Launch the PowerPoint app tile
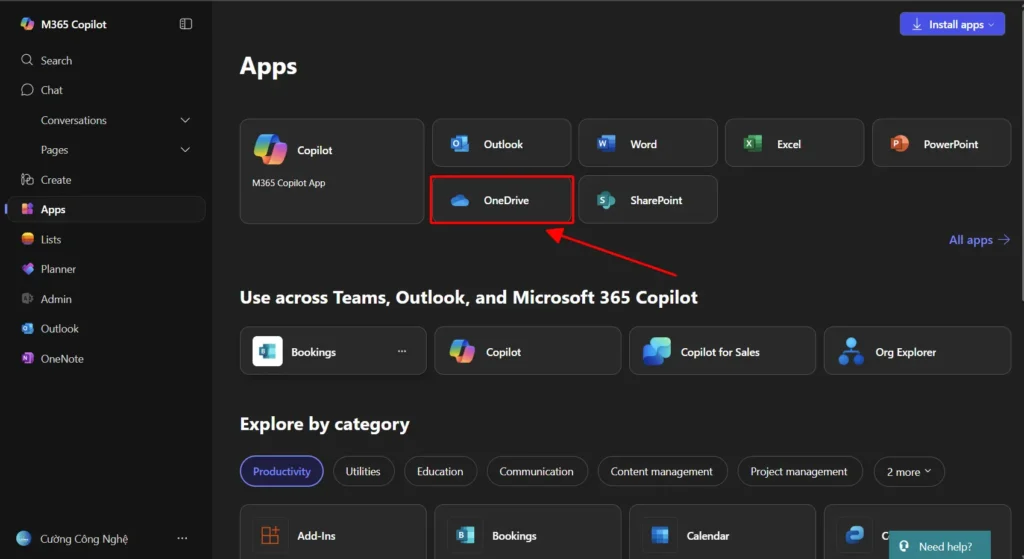The image size is (1024, 559). pos(941,143)
